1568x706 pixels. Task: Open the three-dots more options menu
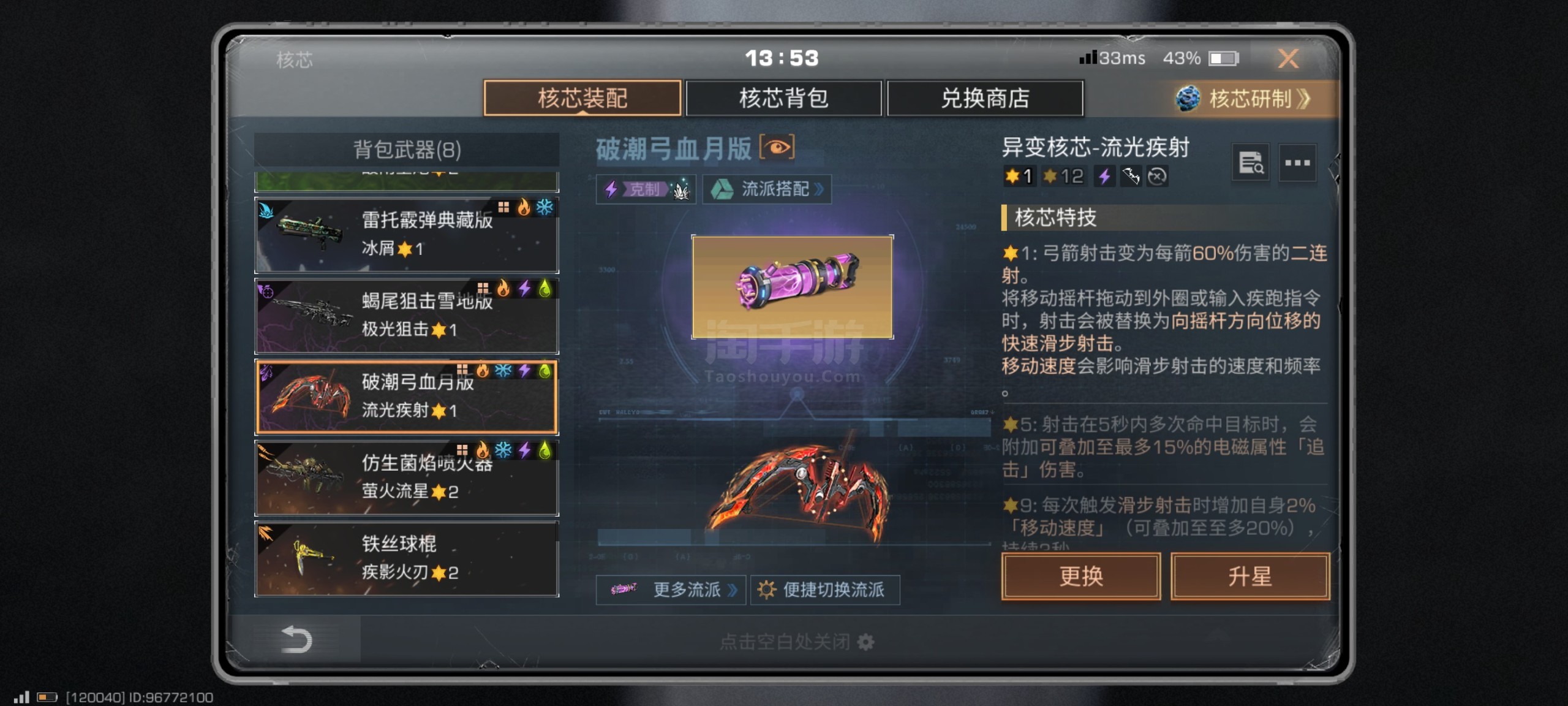click(x=1297, y=163)
